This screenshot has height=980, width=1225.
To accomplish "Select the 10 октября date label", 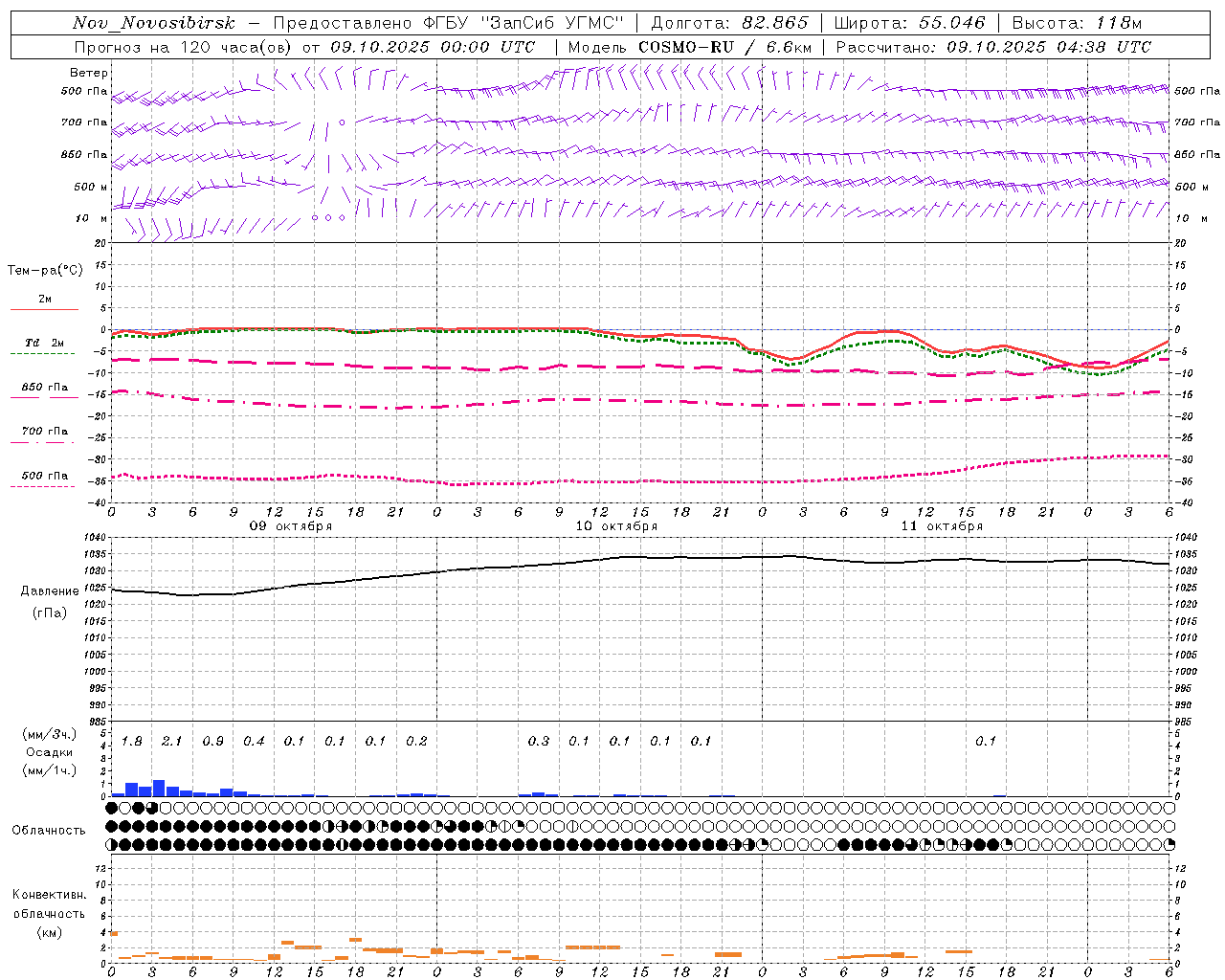I will click(616, 526).
